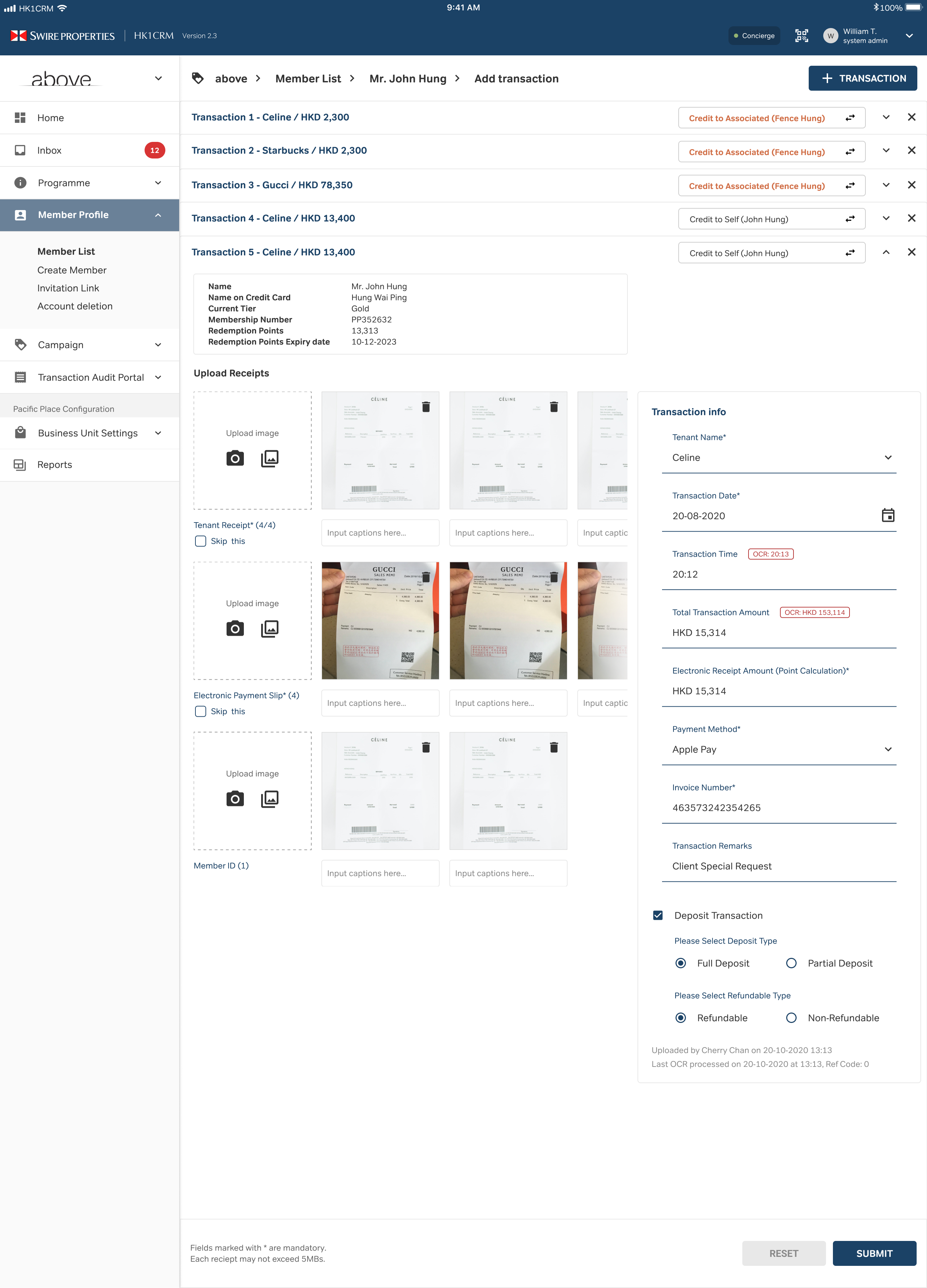927x1288 pixels.
Task: Swap credit target for Transaction 2
Action: point(850,152)
